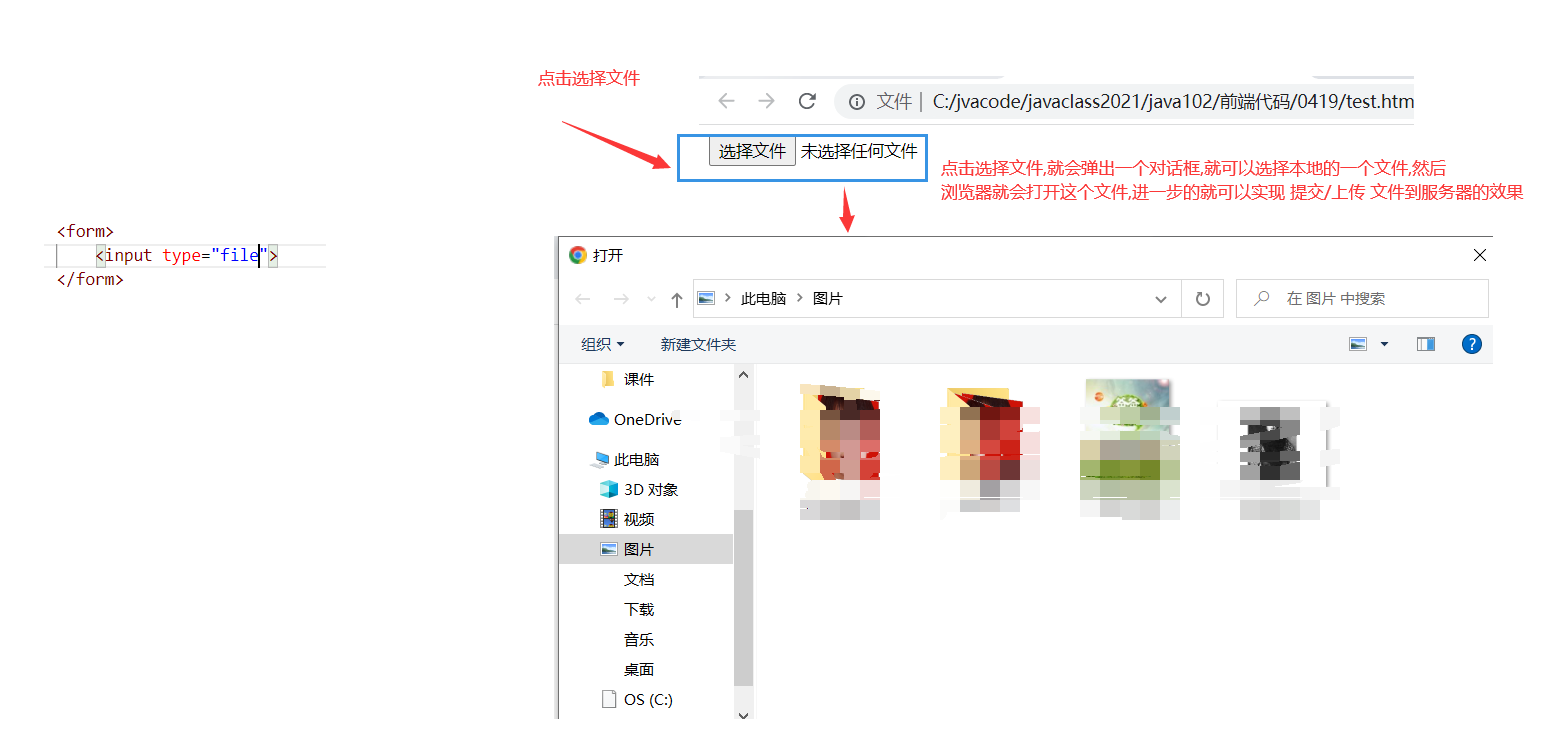Toggle the preview pane in the dialog toolbar
The height and width of the screenshot is (730, 1566).
(1425, 344)
